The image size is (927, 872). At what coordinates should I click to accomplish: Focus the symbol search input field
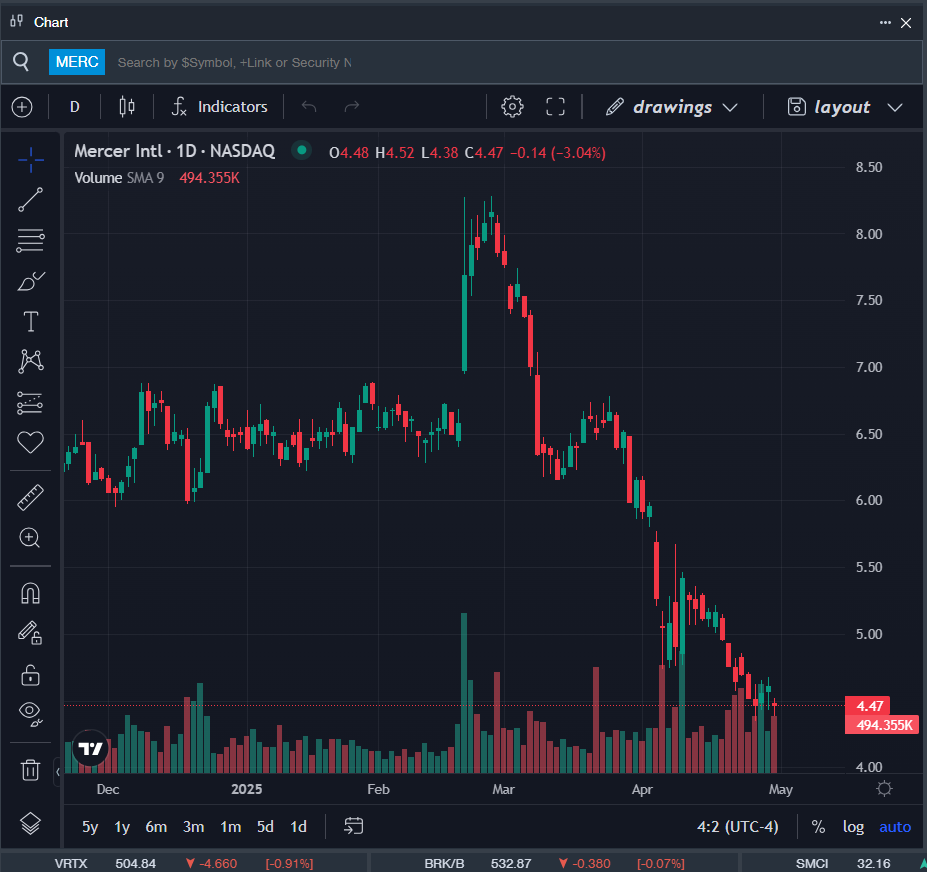click(234, 63)
